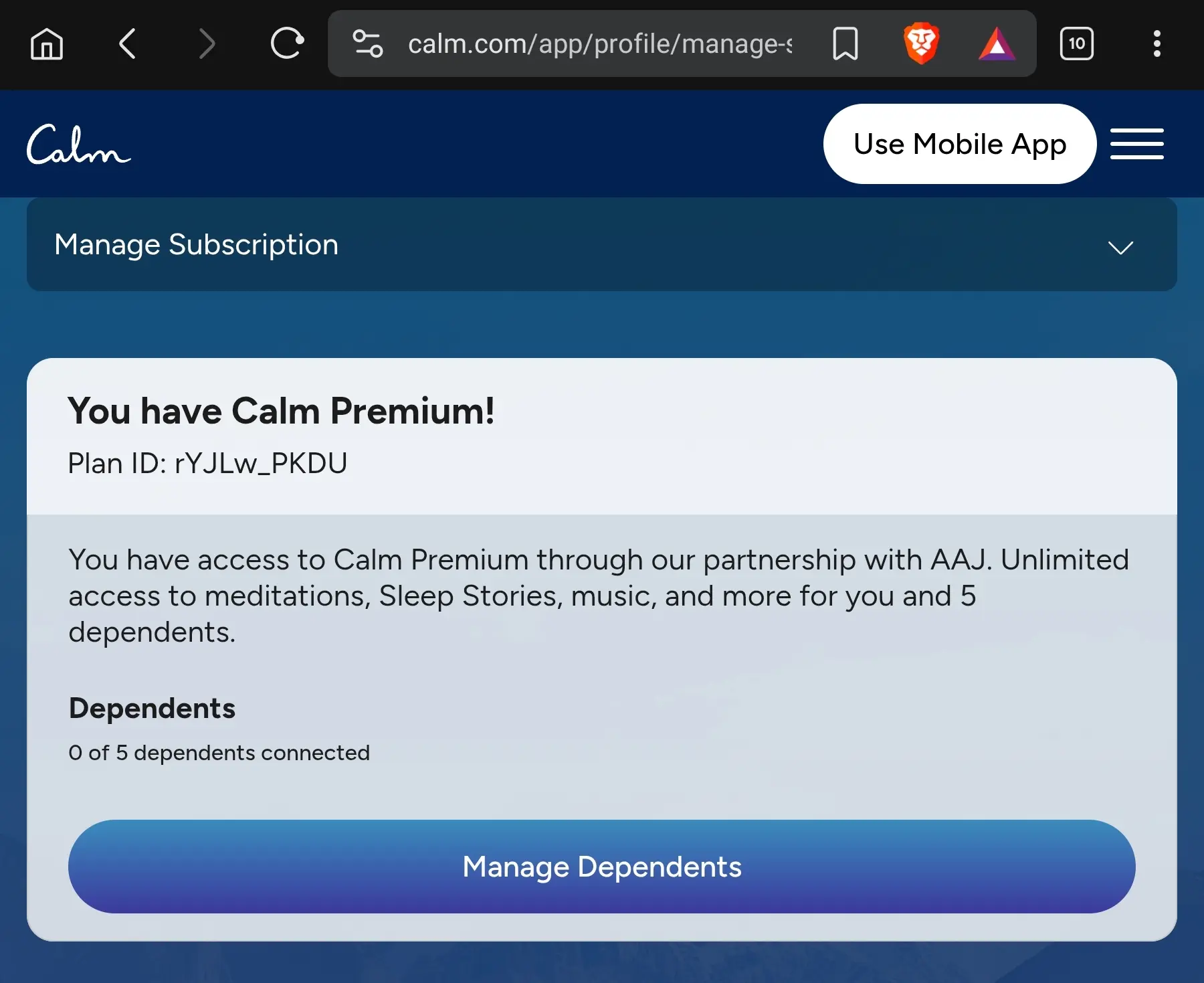Open site settings icon in address bar
Viewport: 1204px width, 983px height.
tap(368, 44)
